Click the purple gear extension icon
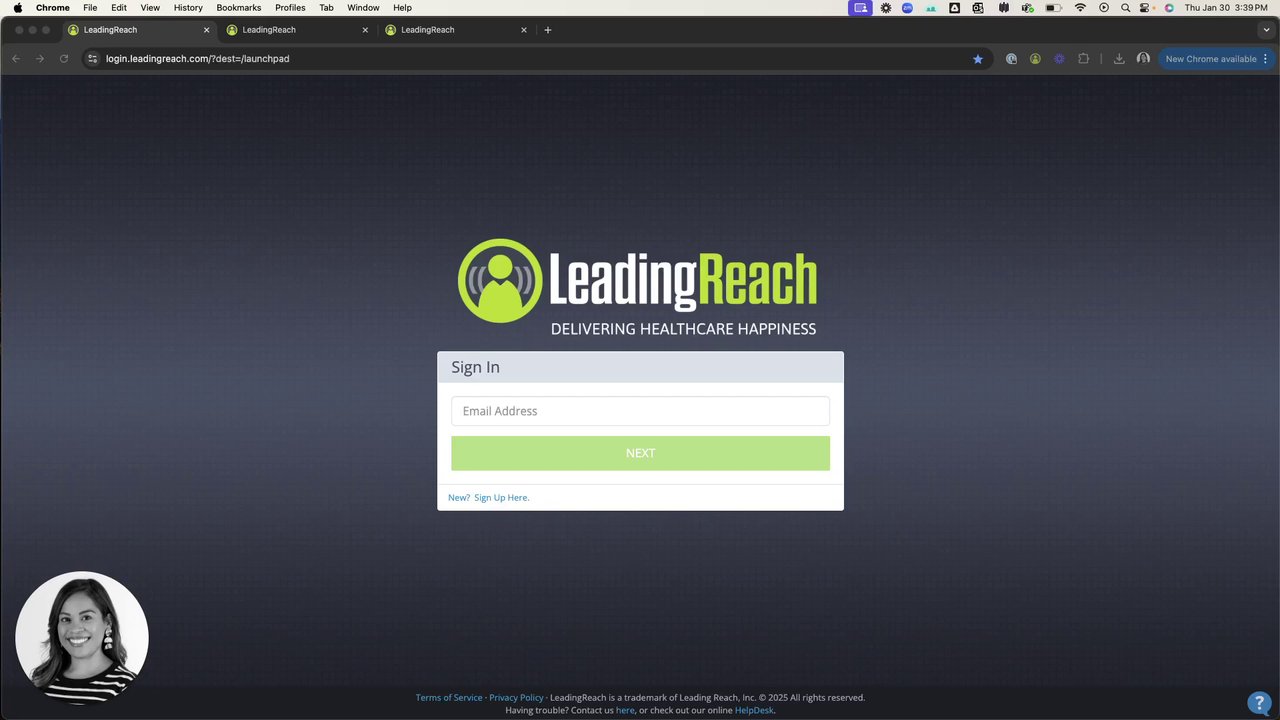This screenshot has width=1280, height=720. [x=1059, y=59]
